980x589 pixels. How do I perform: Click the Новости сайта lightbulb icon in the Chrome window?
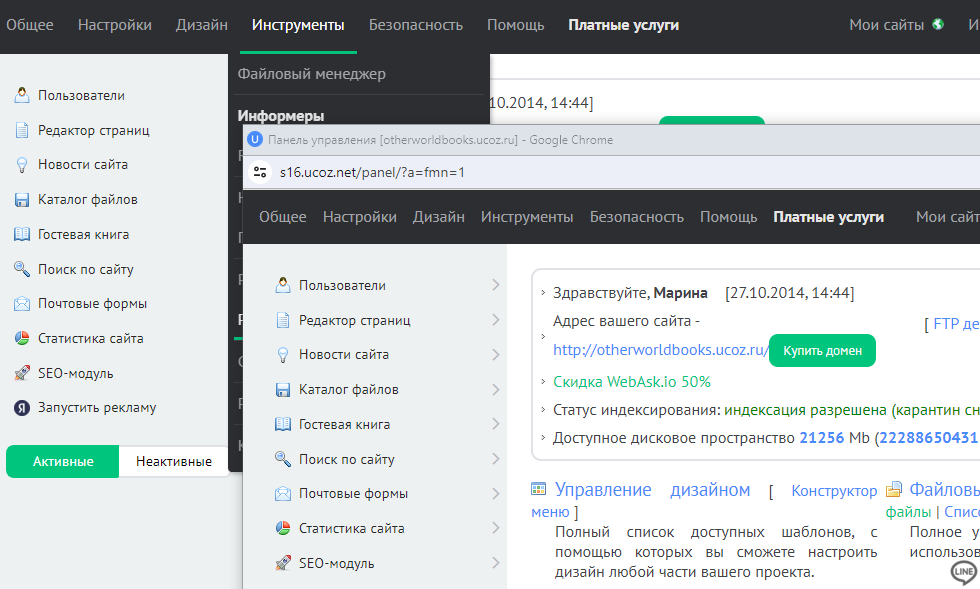point(283,355)
